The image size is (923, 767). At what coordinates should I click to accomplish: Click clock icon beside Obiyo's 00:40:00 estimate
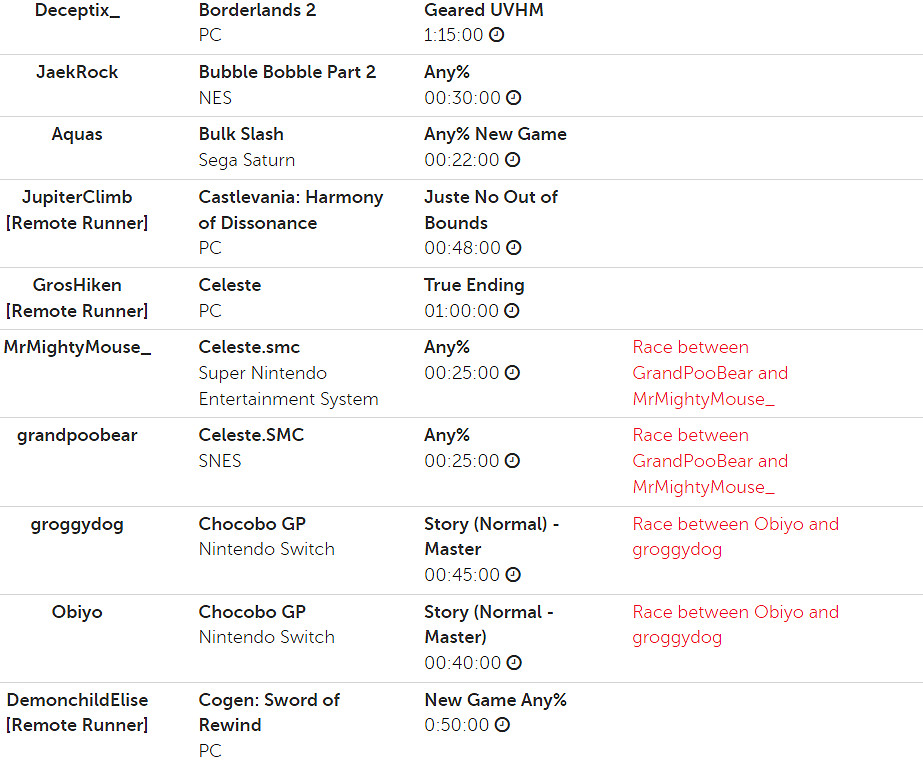point(513,663)
